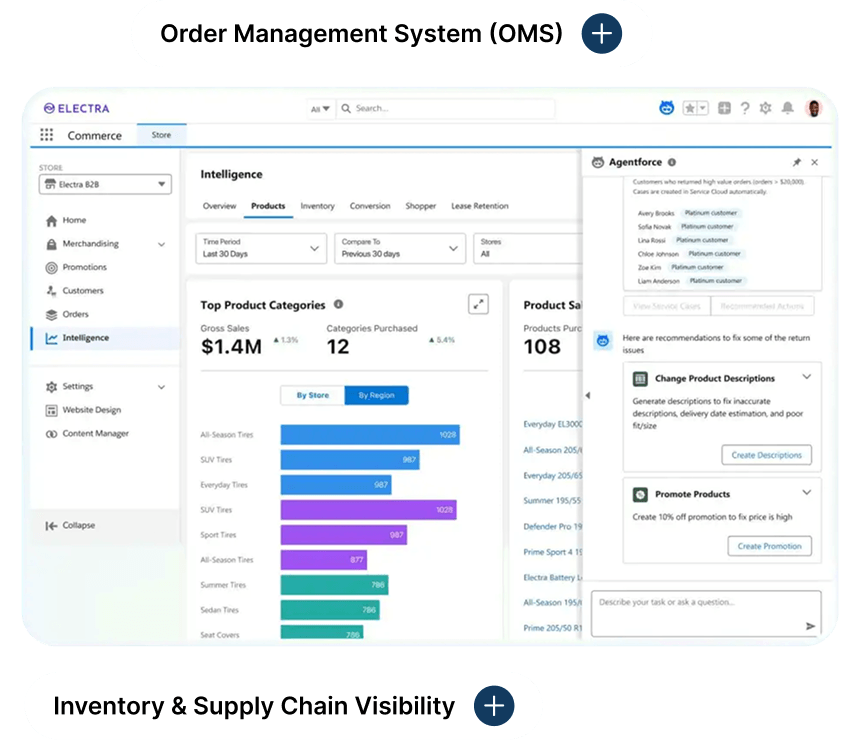This screenshot has width=859, height=740.
Task: Open the notifications bell icon
Action: (x=787, y=108)
